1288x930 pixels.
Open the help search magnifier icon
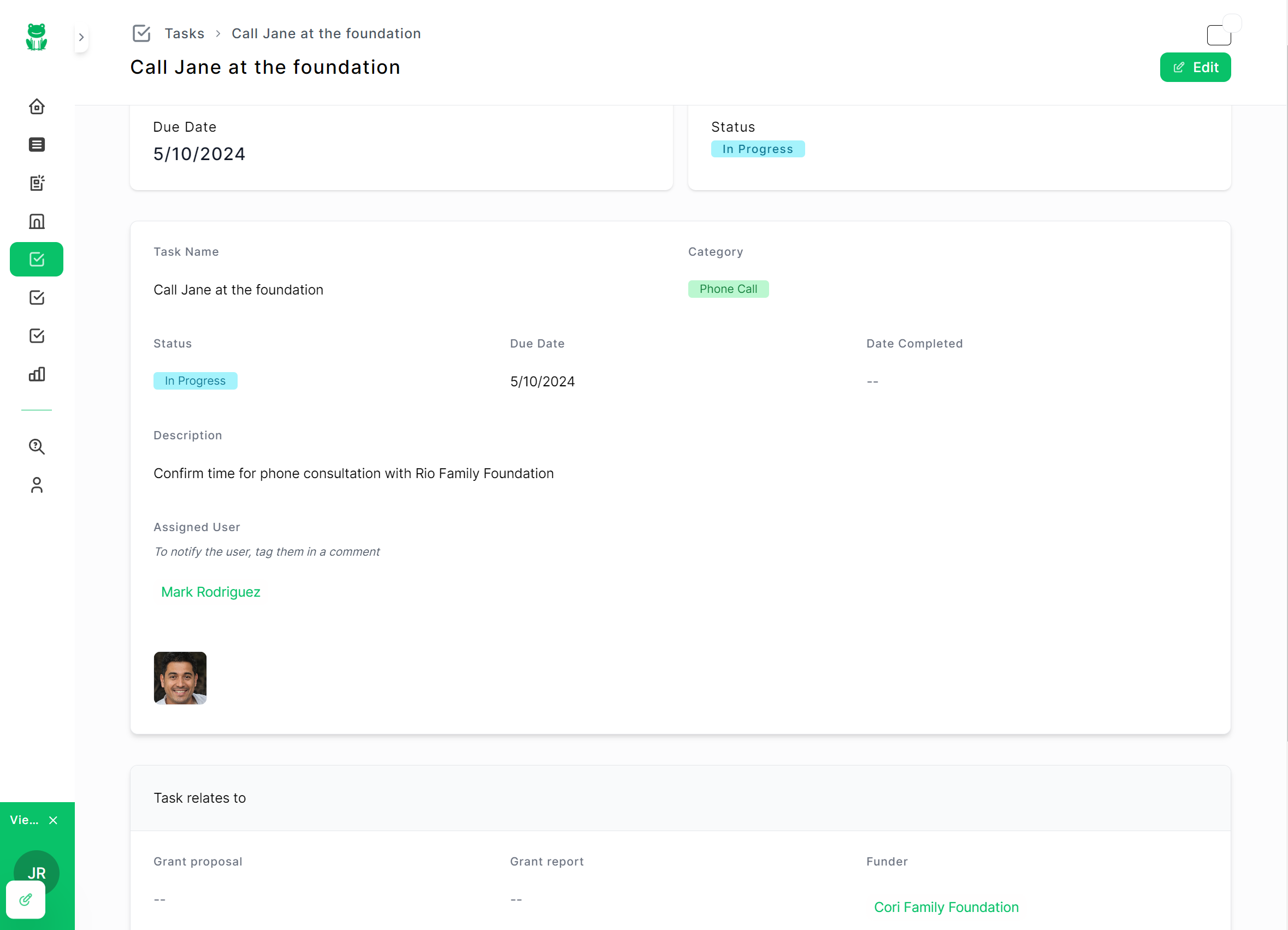pos(37,446)
